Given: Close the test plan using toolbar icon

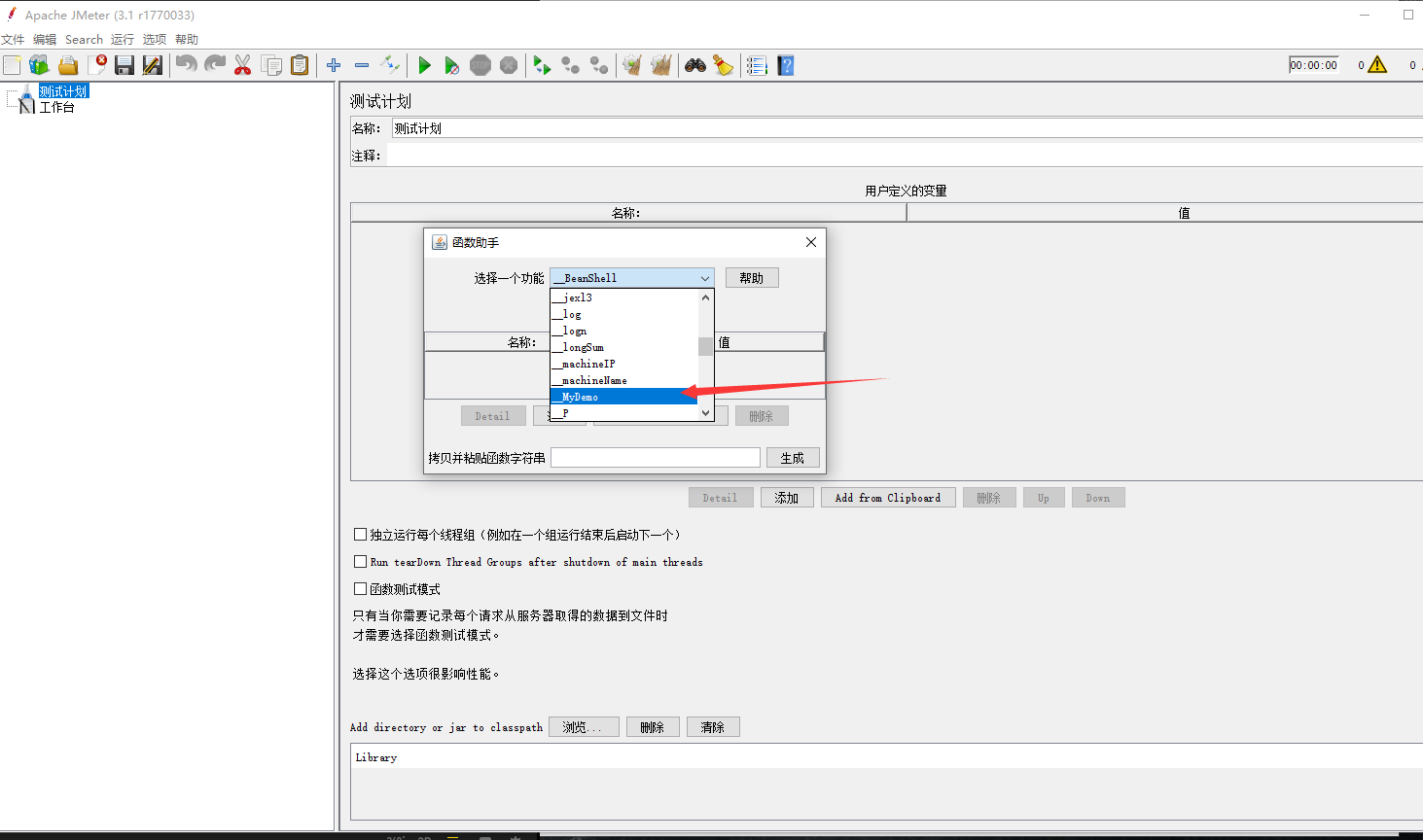Looking at the screenshot, I should pos(96,65).
